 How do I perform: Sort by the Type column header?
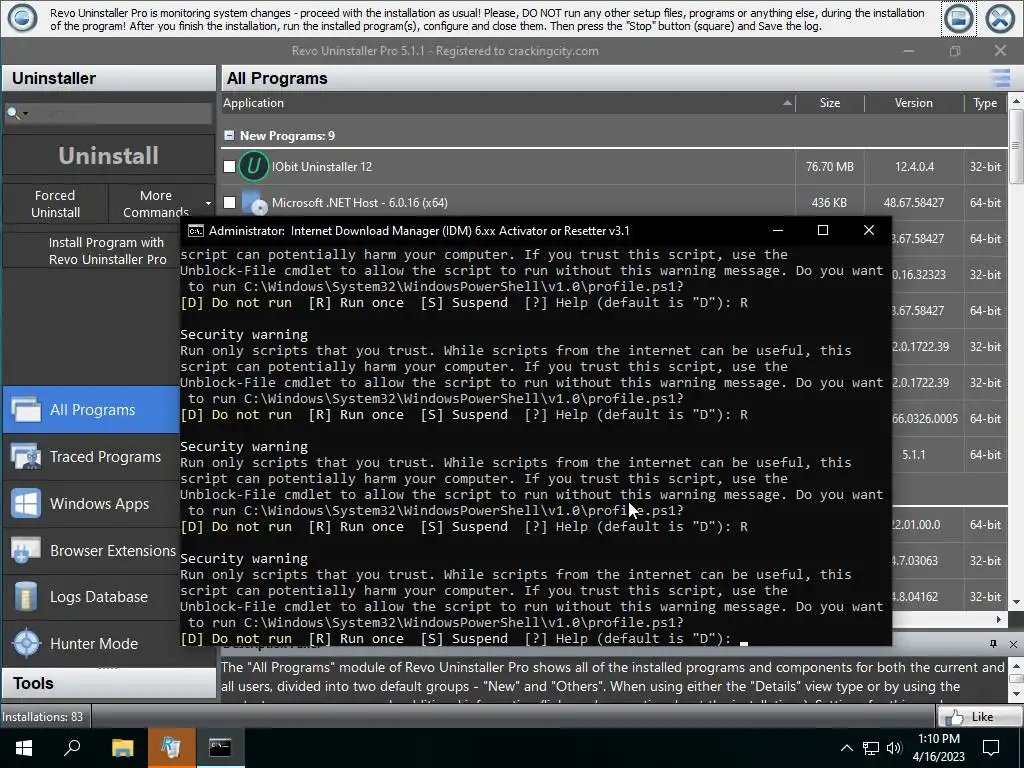985,103
